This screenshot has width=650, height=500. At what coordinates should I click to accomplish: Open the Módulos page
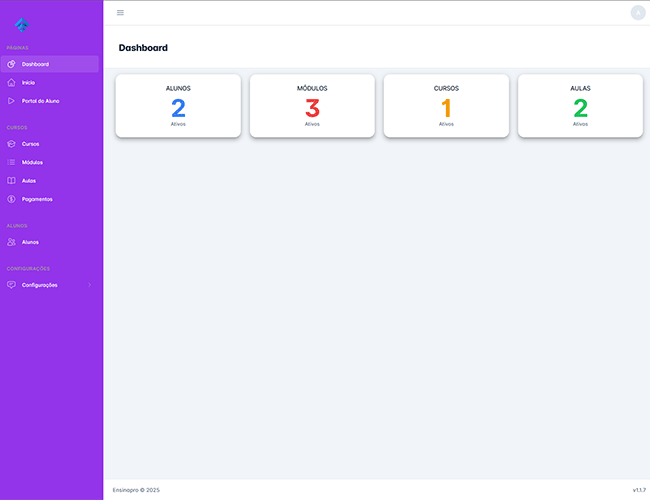point(50,162)
